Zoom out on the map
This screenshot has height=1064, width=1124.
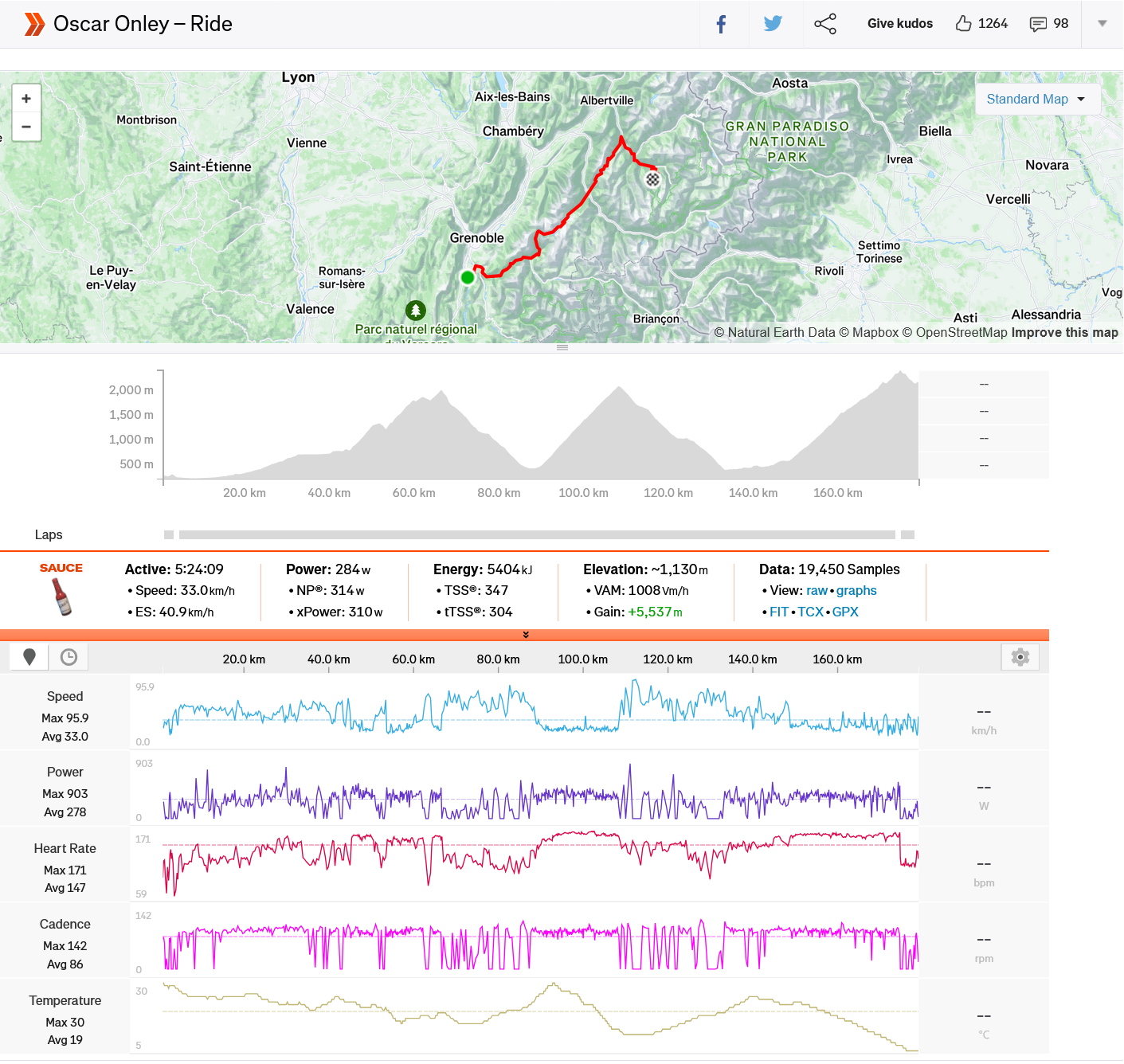coord(26,127)
